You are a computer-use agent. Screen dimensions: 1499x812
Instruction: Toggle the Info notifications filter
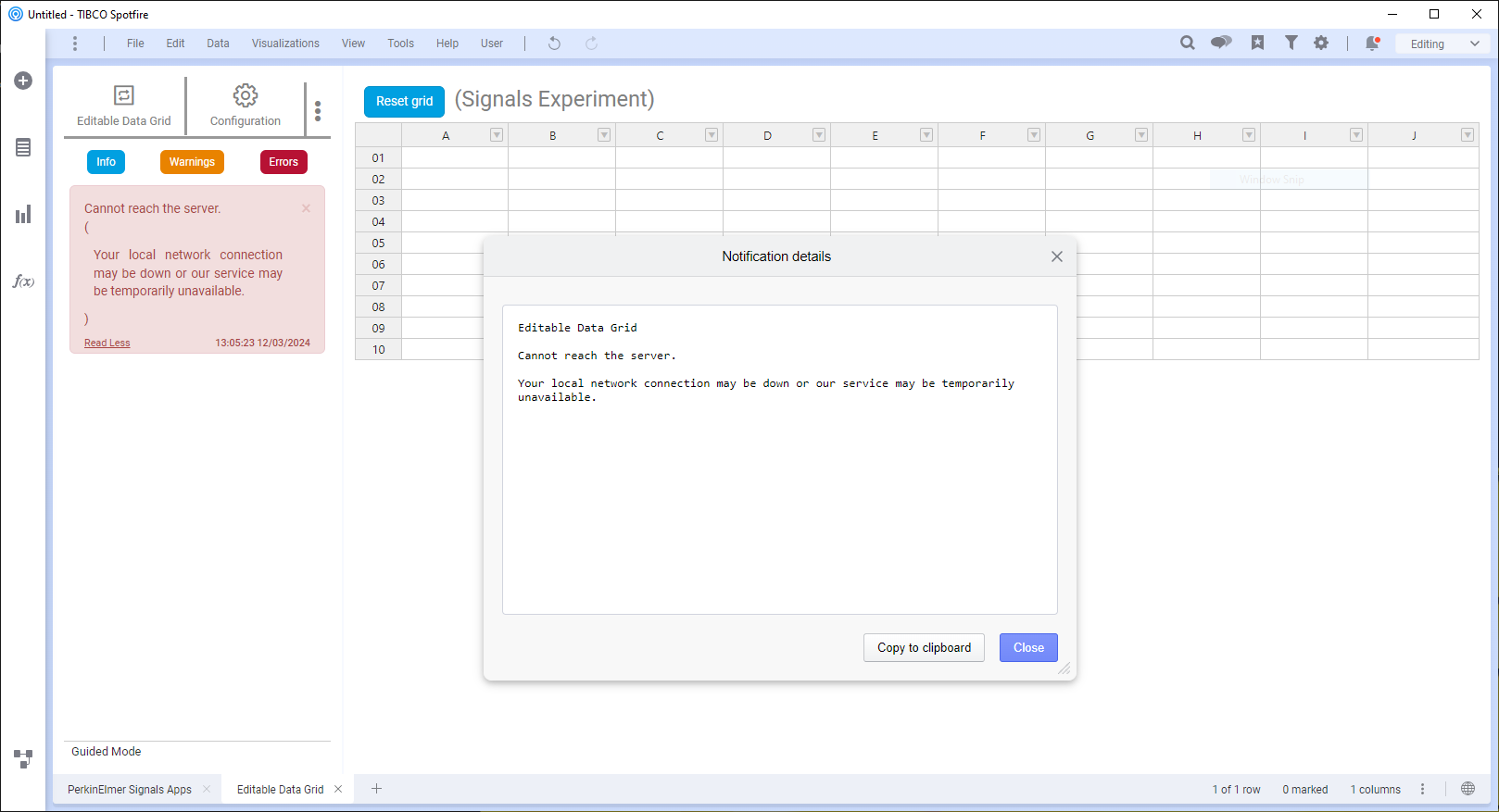(x=107, y=162)
